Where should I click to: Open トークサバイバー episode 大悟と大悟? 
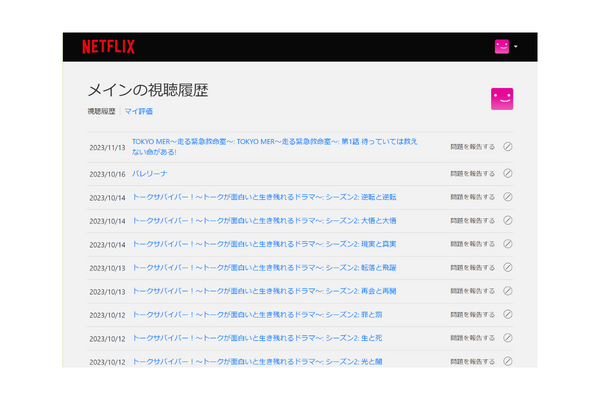click(264, 221)
